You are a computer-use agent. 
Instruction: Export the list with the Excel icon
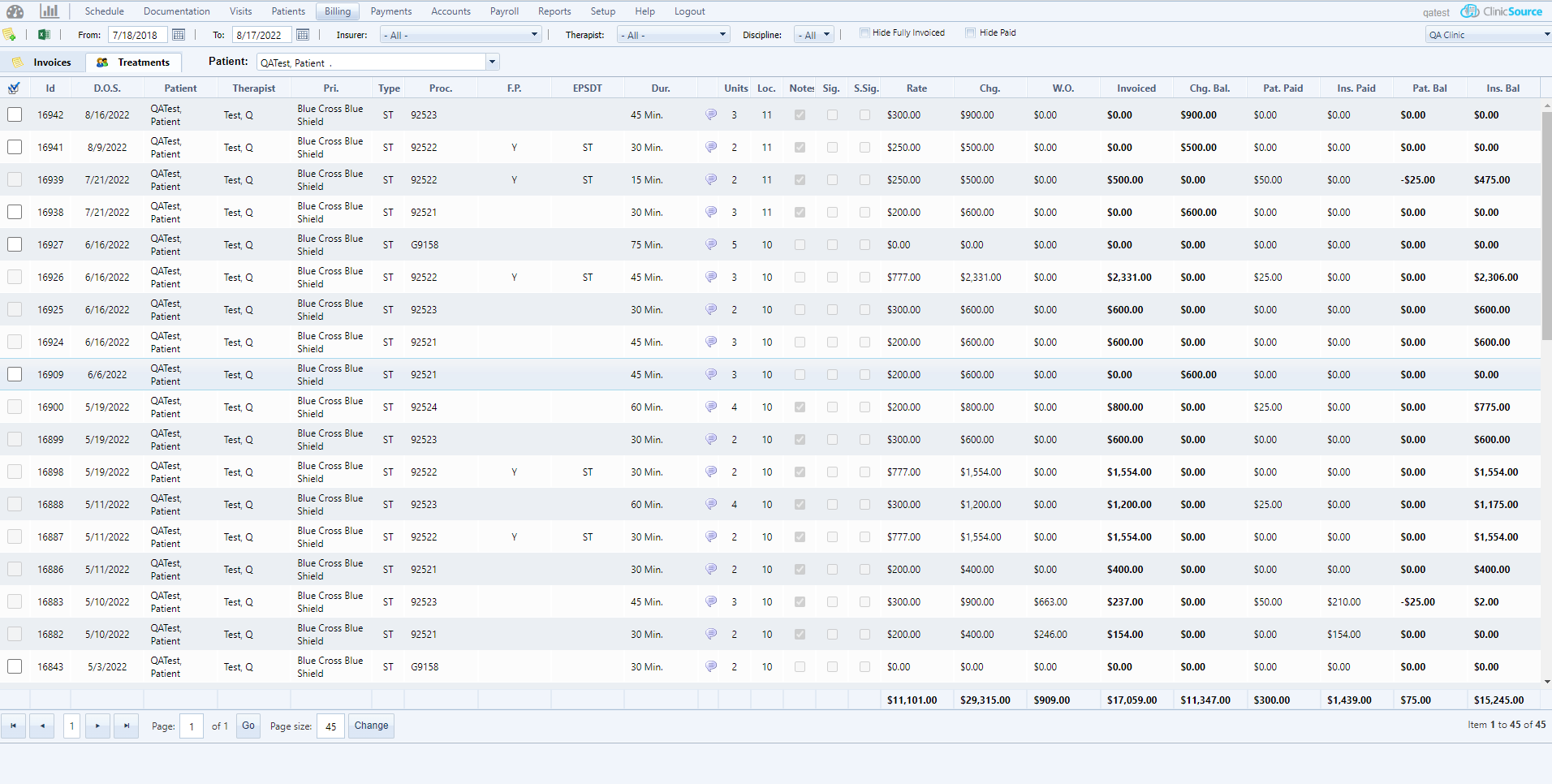point(44,35)
